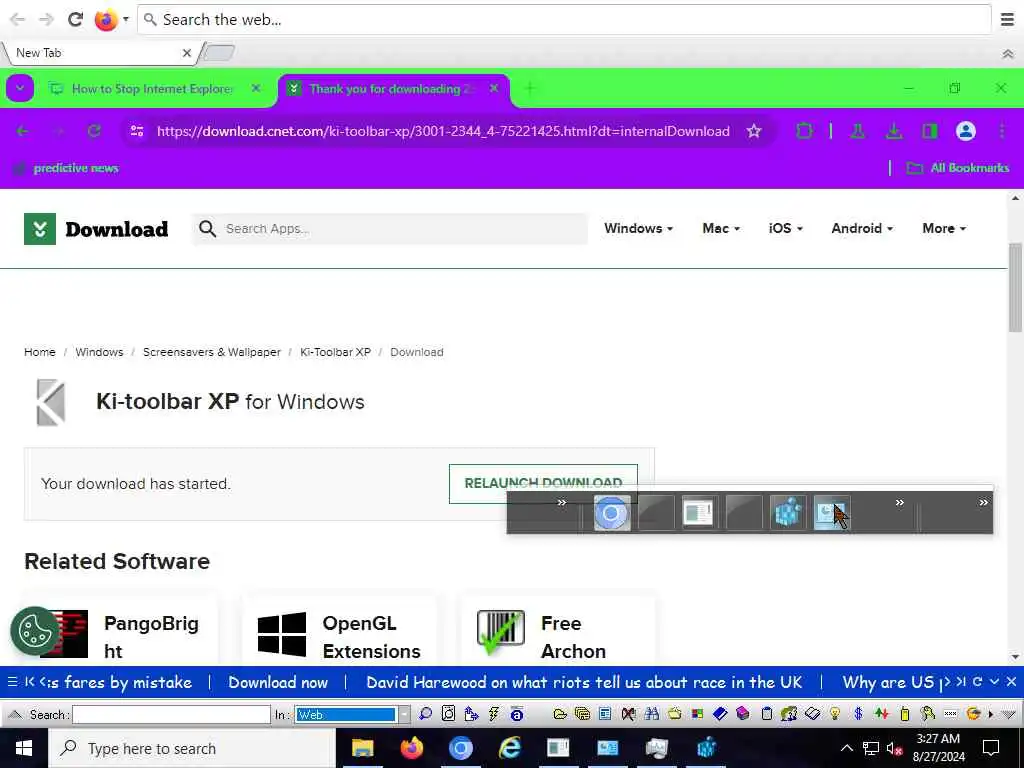The image size is (1024, 768).
Task: Expand the Firefox logo dropdown arrow
Action: coord(126,20)
